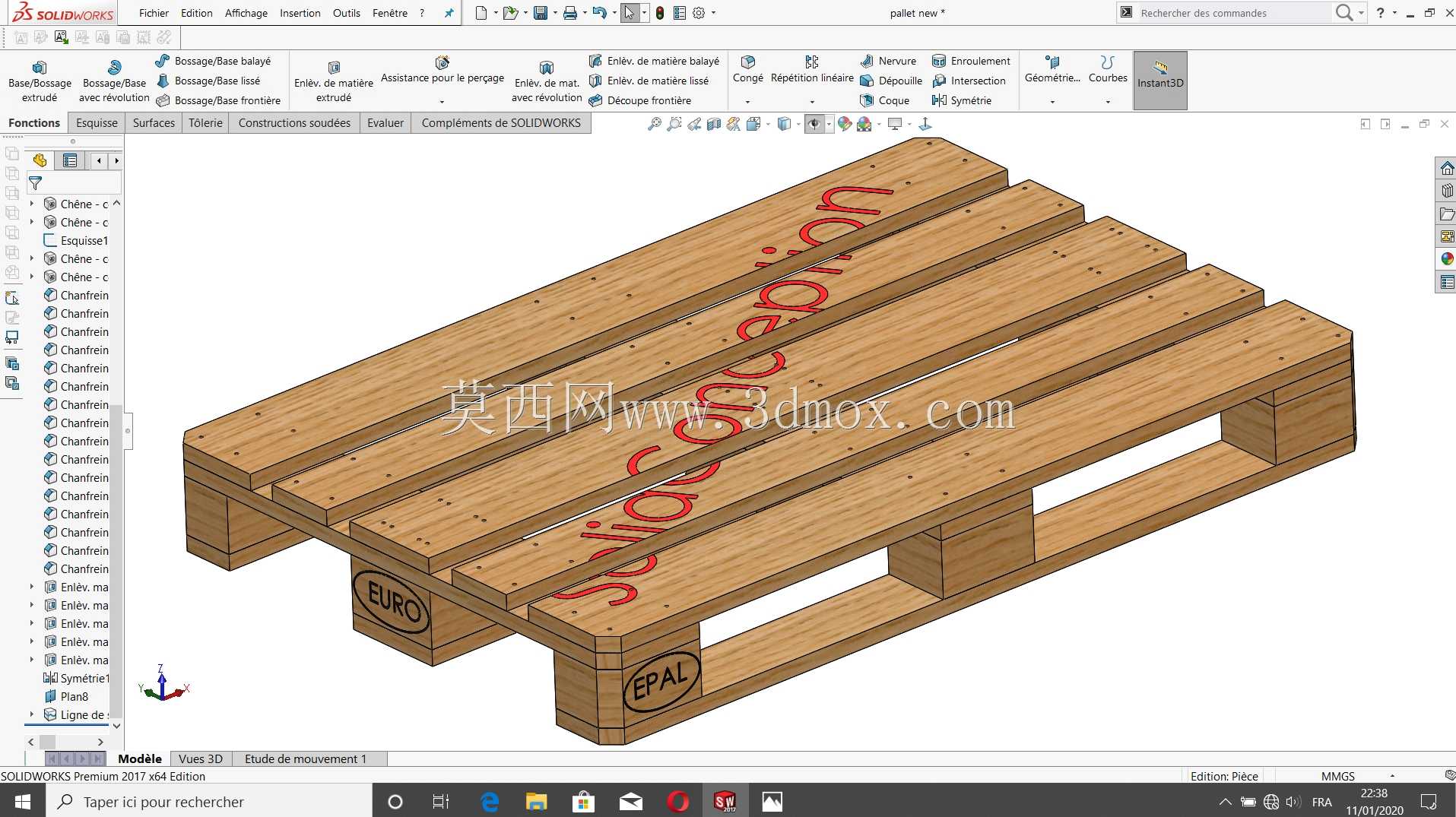Select the Intersection tool

point(969,81)
